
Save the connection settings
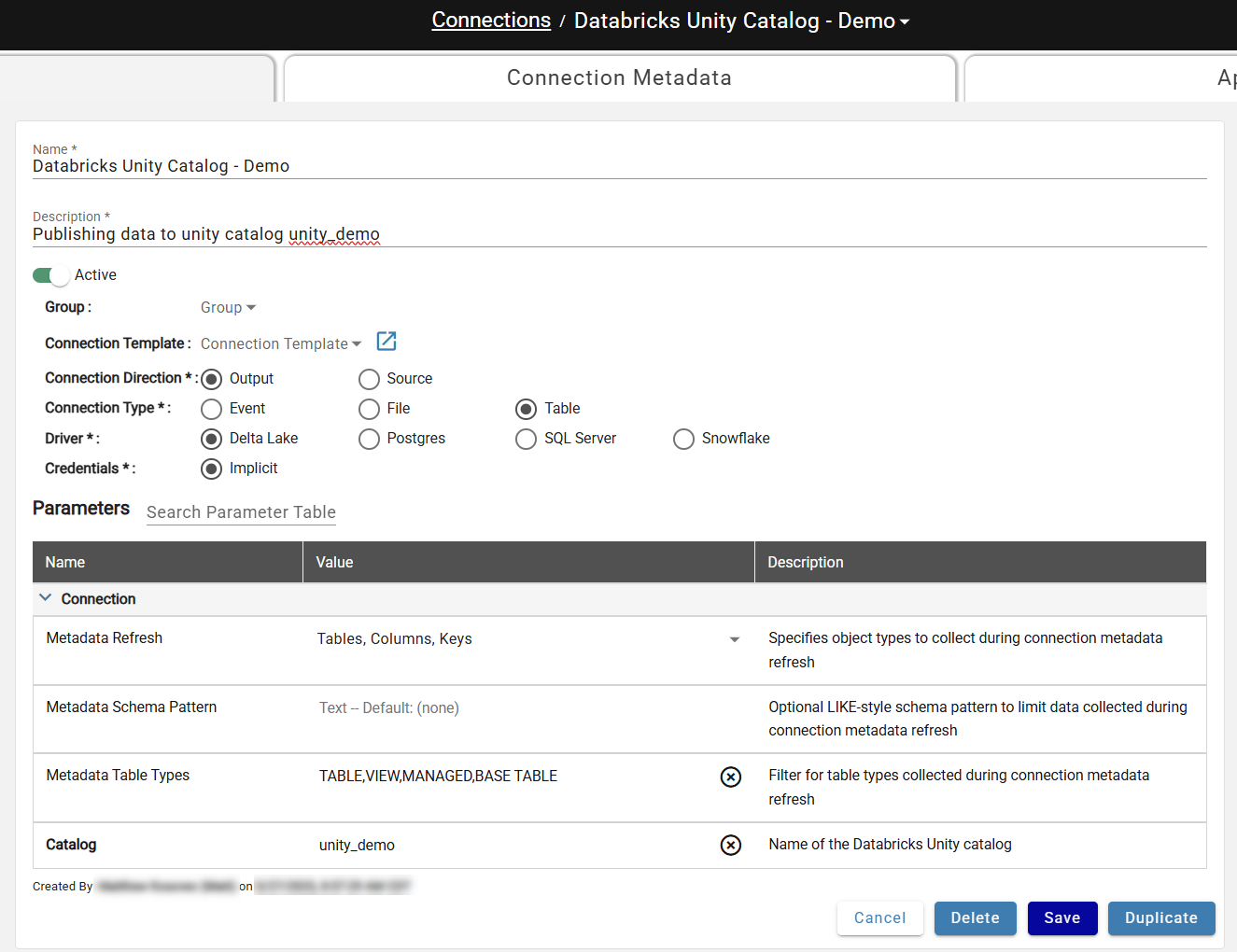coord(1062,918)
